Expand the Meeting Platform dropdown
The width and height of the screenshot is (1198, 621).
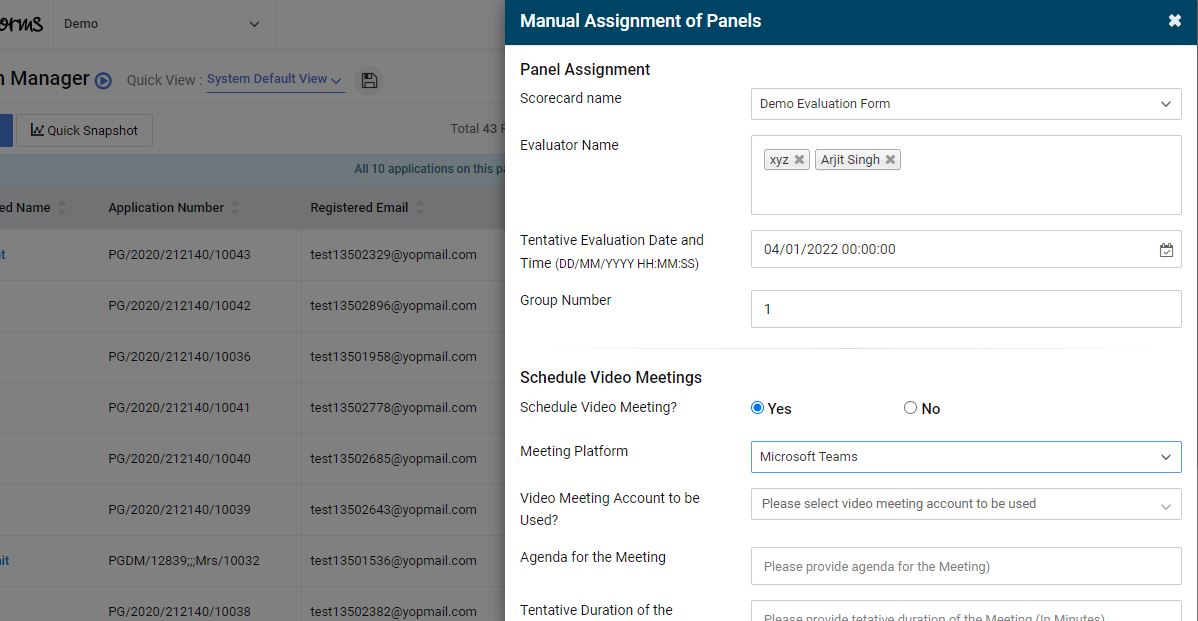point(966,457)
